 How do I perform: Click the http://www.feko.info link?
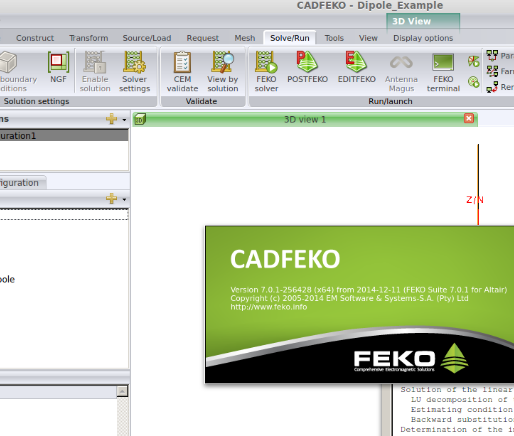[x=269, y=307]
